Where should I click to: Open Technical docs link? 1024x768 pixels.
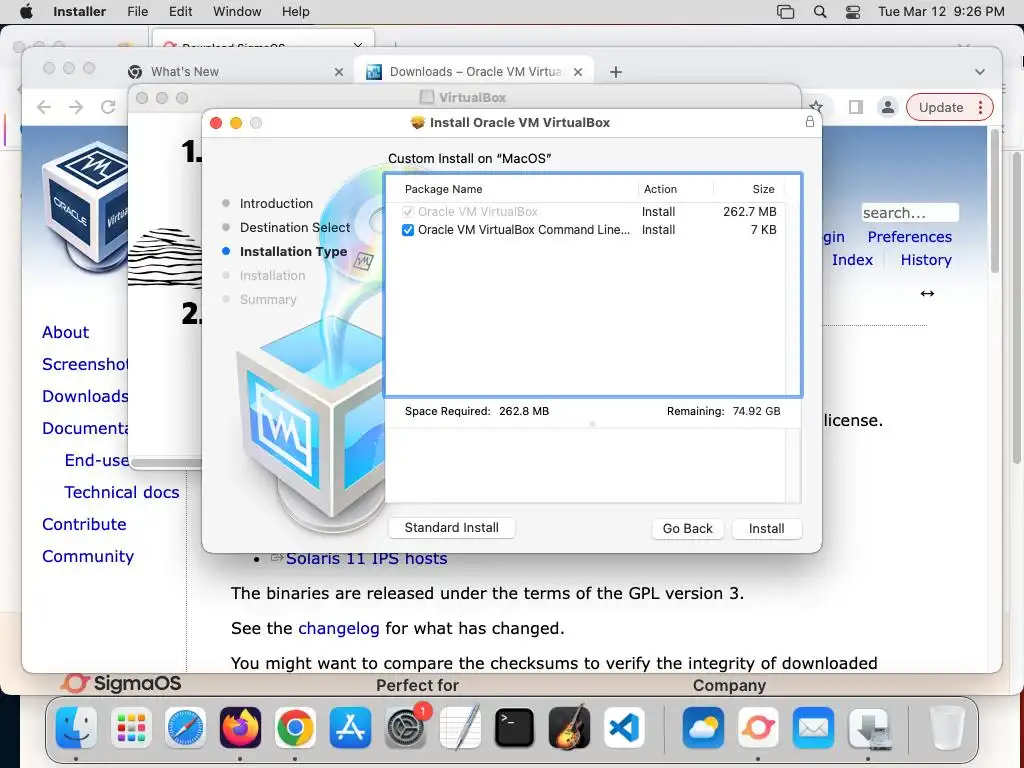pyautogui.click(x=121, y=492)
